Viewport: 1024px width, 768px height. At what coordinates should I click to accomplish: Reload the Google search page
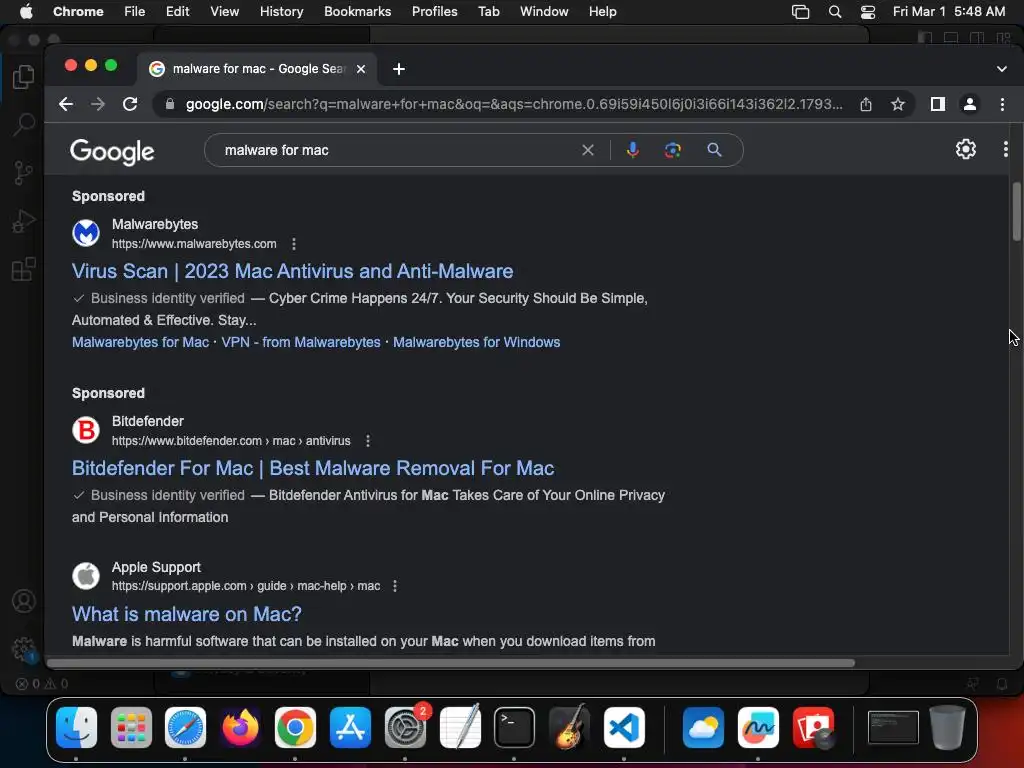coord(130,104)
